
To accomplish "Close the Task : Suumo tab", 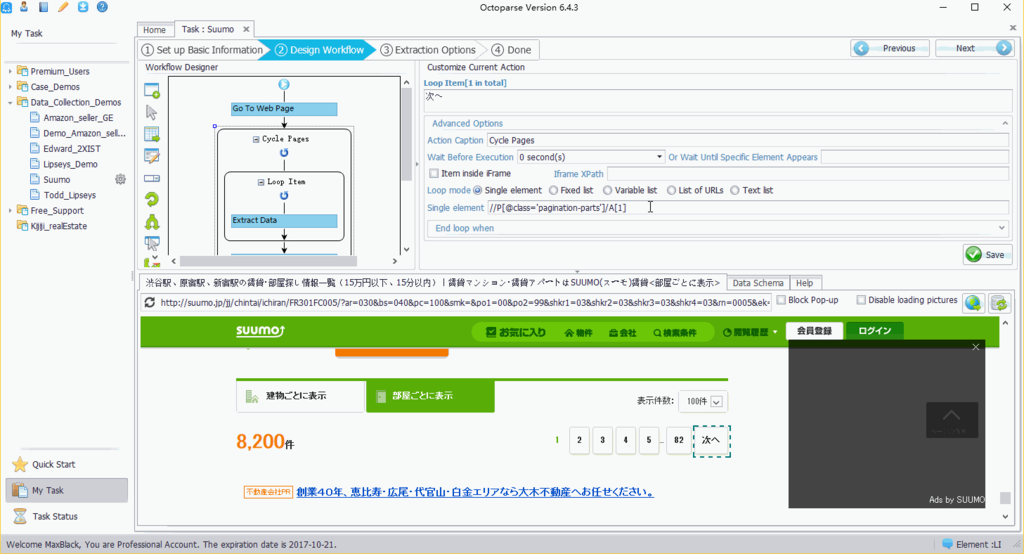I will coord(246,29).
